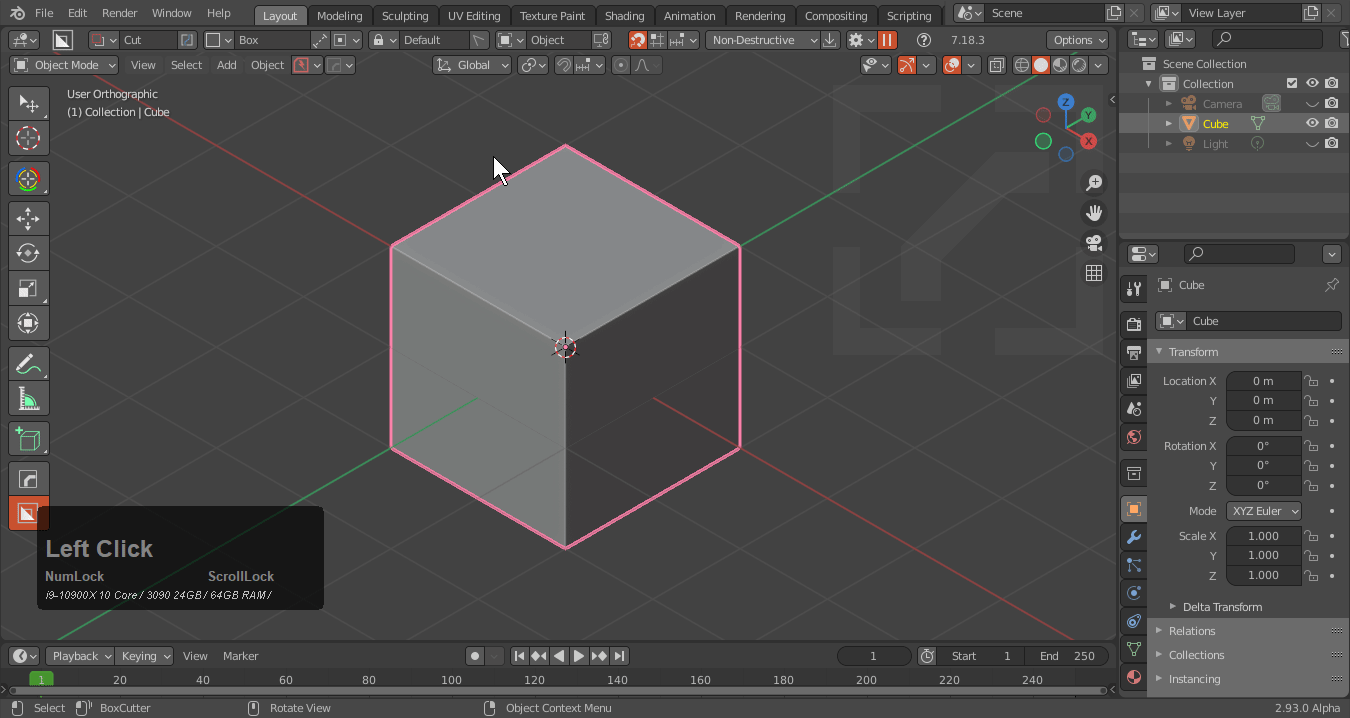This screenshot has height=718, width=1350.
Task: Open the XYZ Euler rotation mode dropdown
Action: [1264, 511]
